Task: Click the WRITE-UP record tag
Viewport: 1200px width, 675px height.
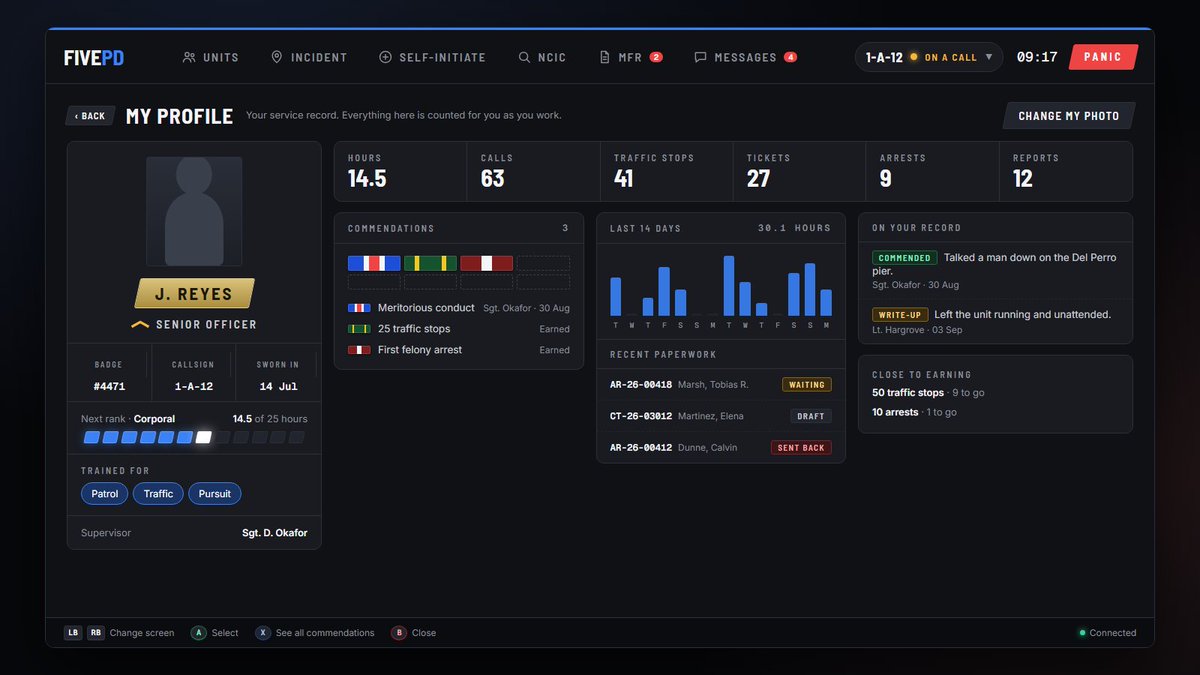Action: click(899, 315)
